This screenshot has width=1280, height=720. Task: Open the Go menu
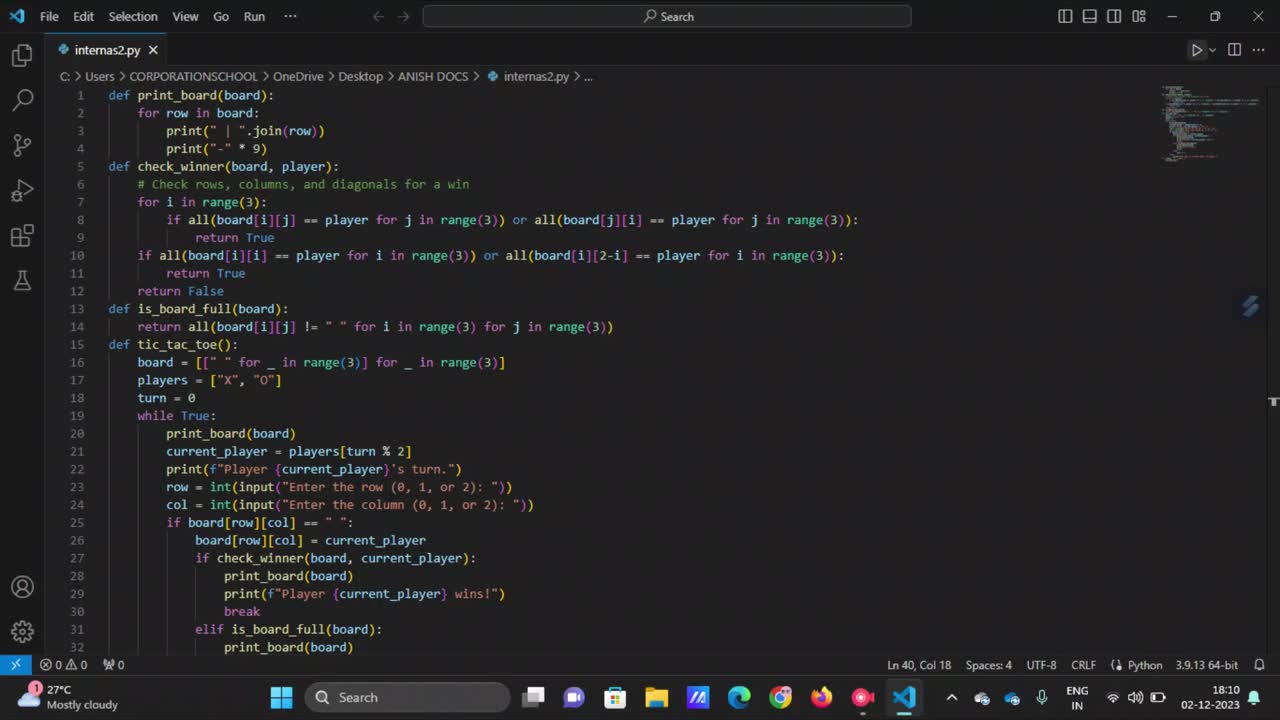pyautogui.click(x=221, y=16)
